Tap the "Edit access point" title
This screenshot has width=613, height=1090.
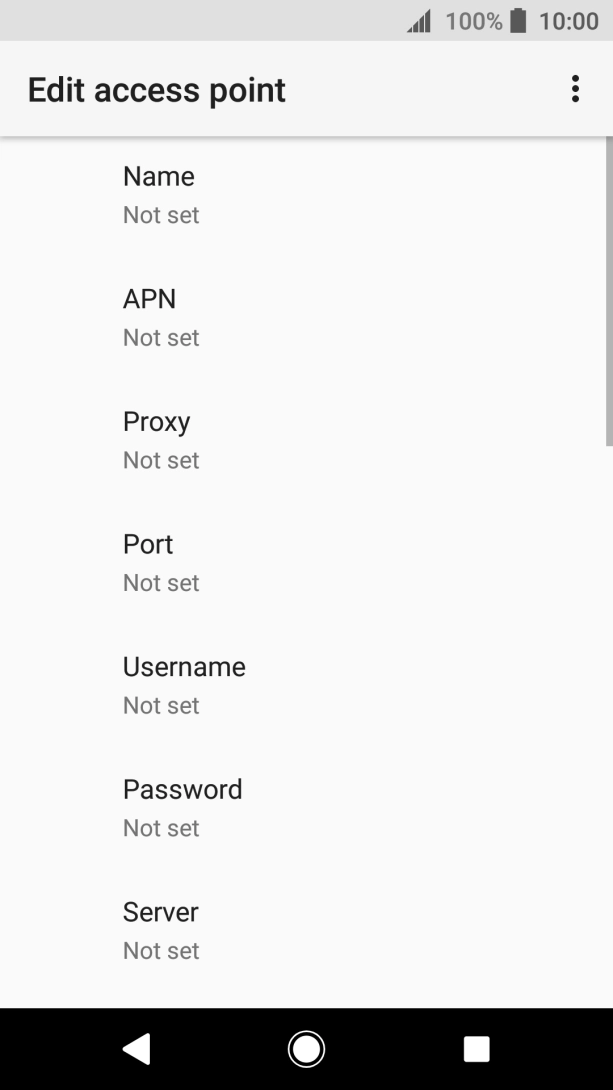pos(157,90)
